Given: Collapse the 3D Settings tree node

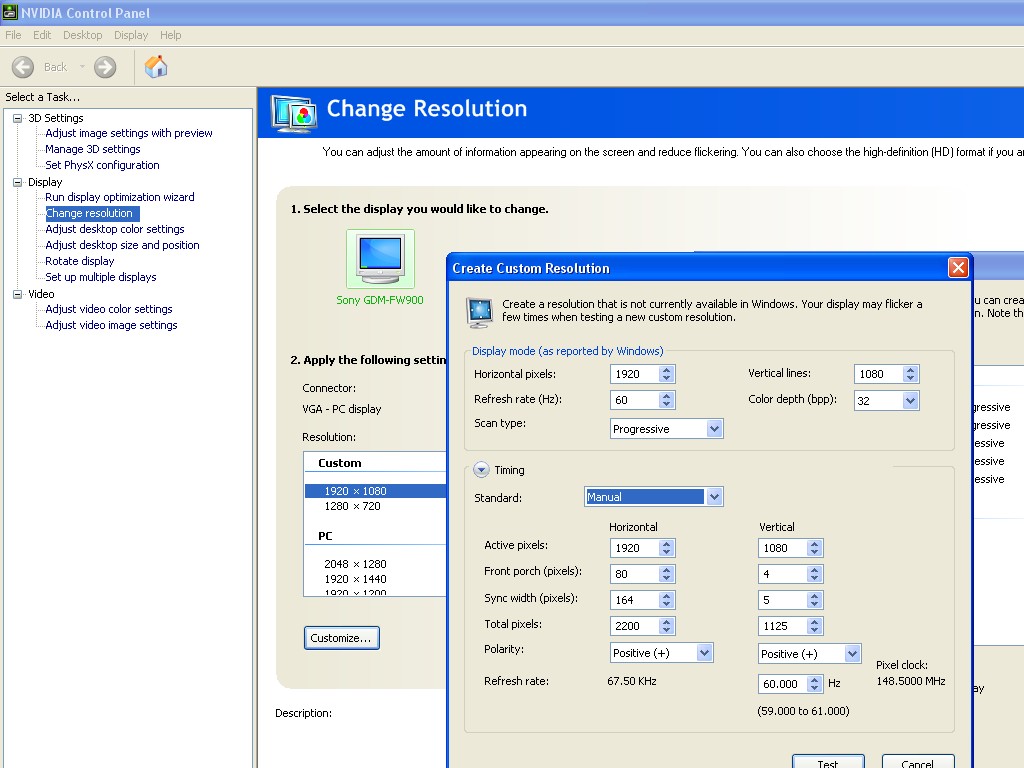Looking at the screenshot, I should click(x=18, y=118).
